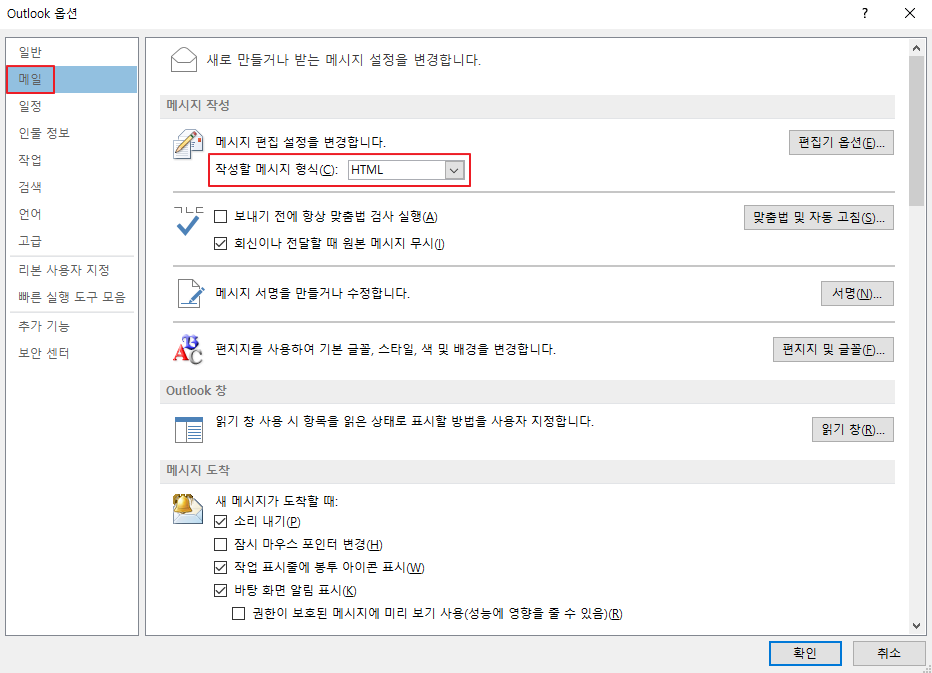The image size is (932, 673).
Task: Toggle 작업 표시줄에 봉투 아이콘 표시 checkbox
Action: (221, 567)
